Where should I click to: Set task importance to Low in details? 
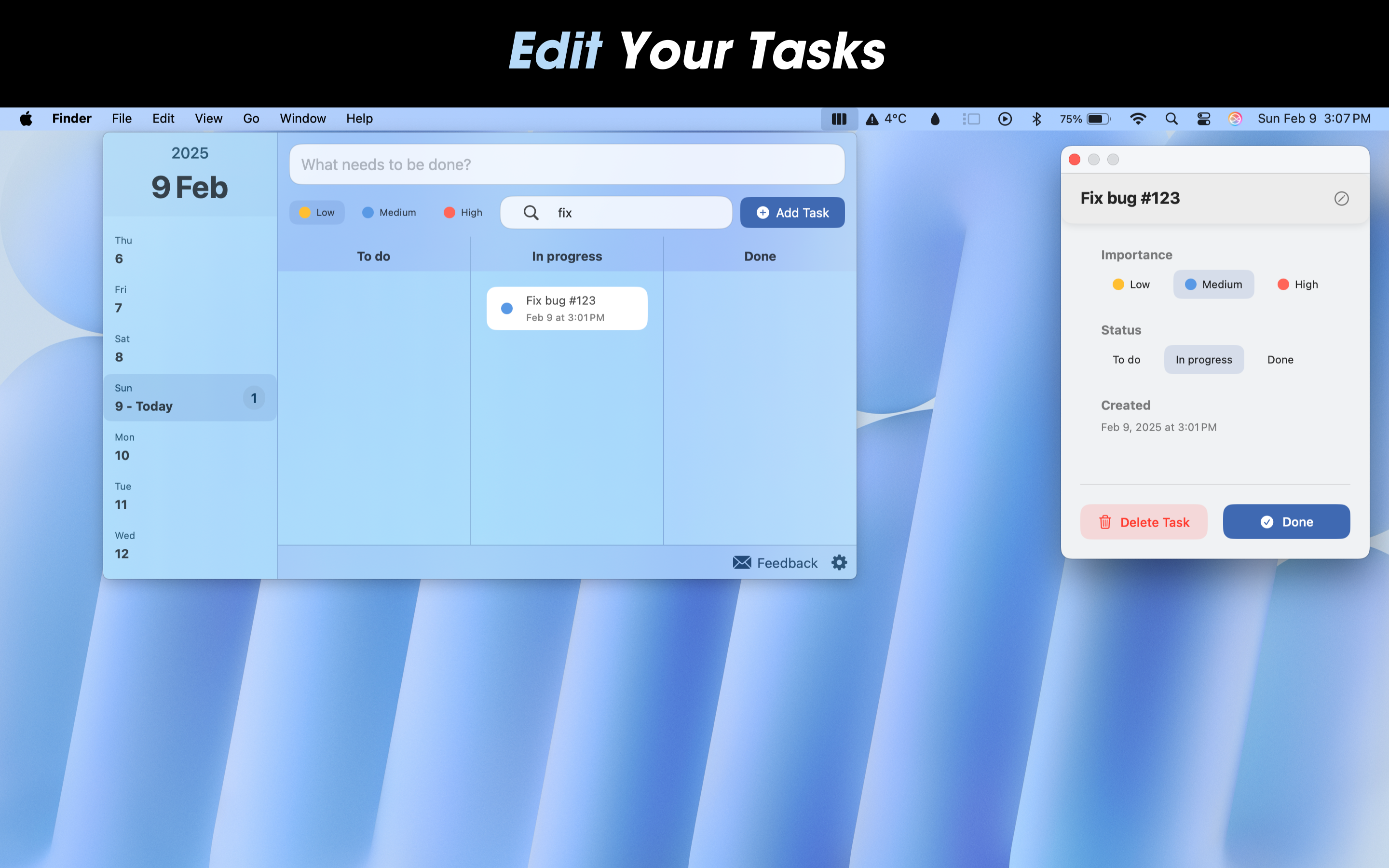(1130, 284)
